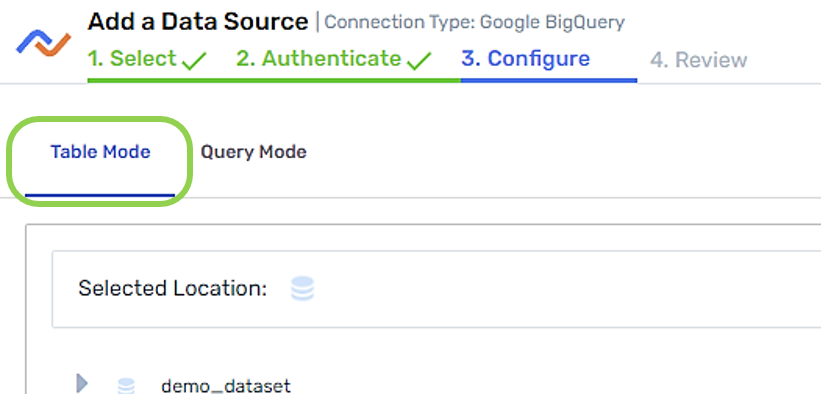The height and width of the screenshot is (394, 821).
Task: Return to step 2. Authenticate
Action: (x=318, y=59)
